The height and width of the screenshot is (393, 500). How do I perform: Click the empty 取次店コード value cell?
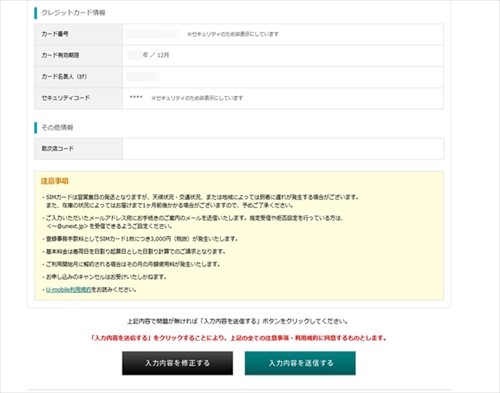pyautogui.click(x=283, y=149)
